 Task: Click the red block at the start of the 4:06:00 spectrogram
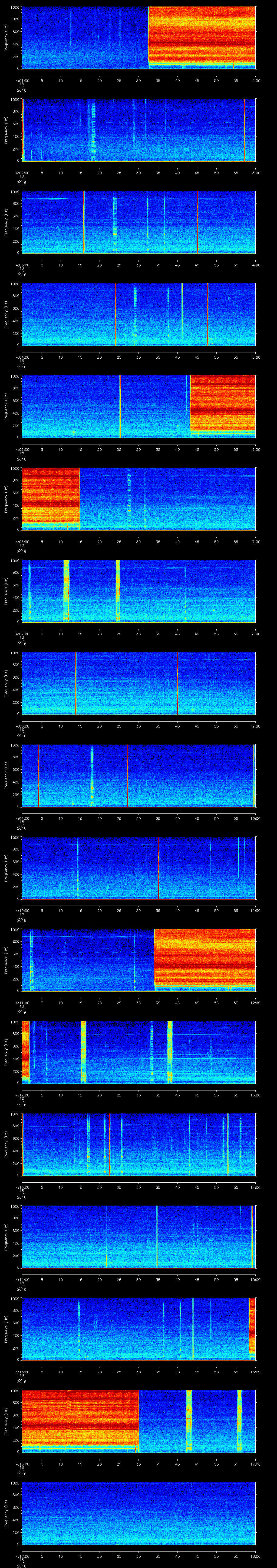(x=50, y=497)
